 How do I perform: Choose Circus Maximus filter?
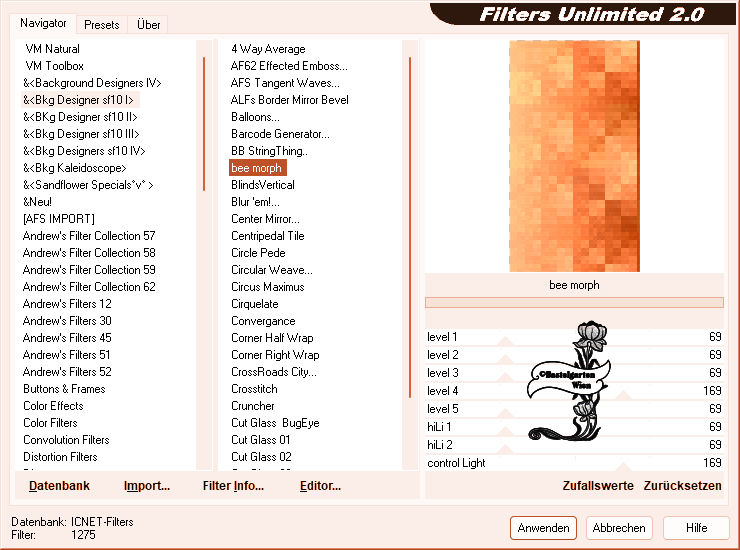pyautogui.click(x=268, y=287)
